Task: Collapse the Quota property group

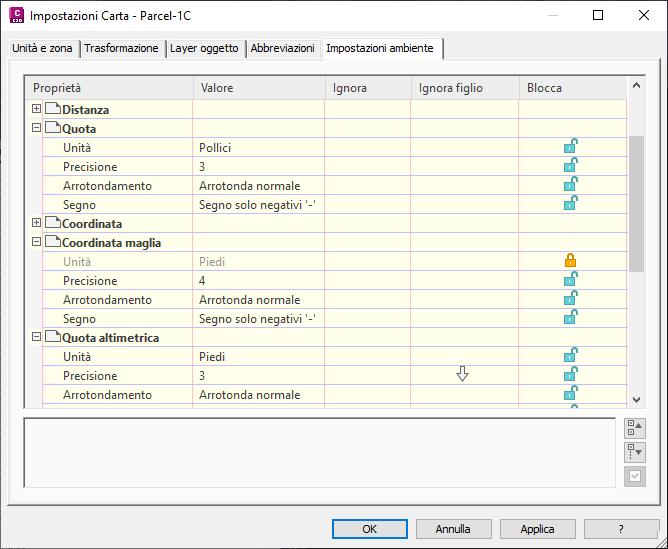Action: pyautogui.click(x=37, y=128)
